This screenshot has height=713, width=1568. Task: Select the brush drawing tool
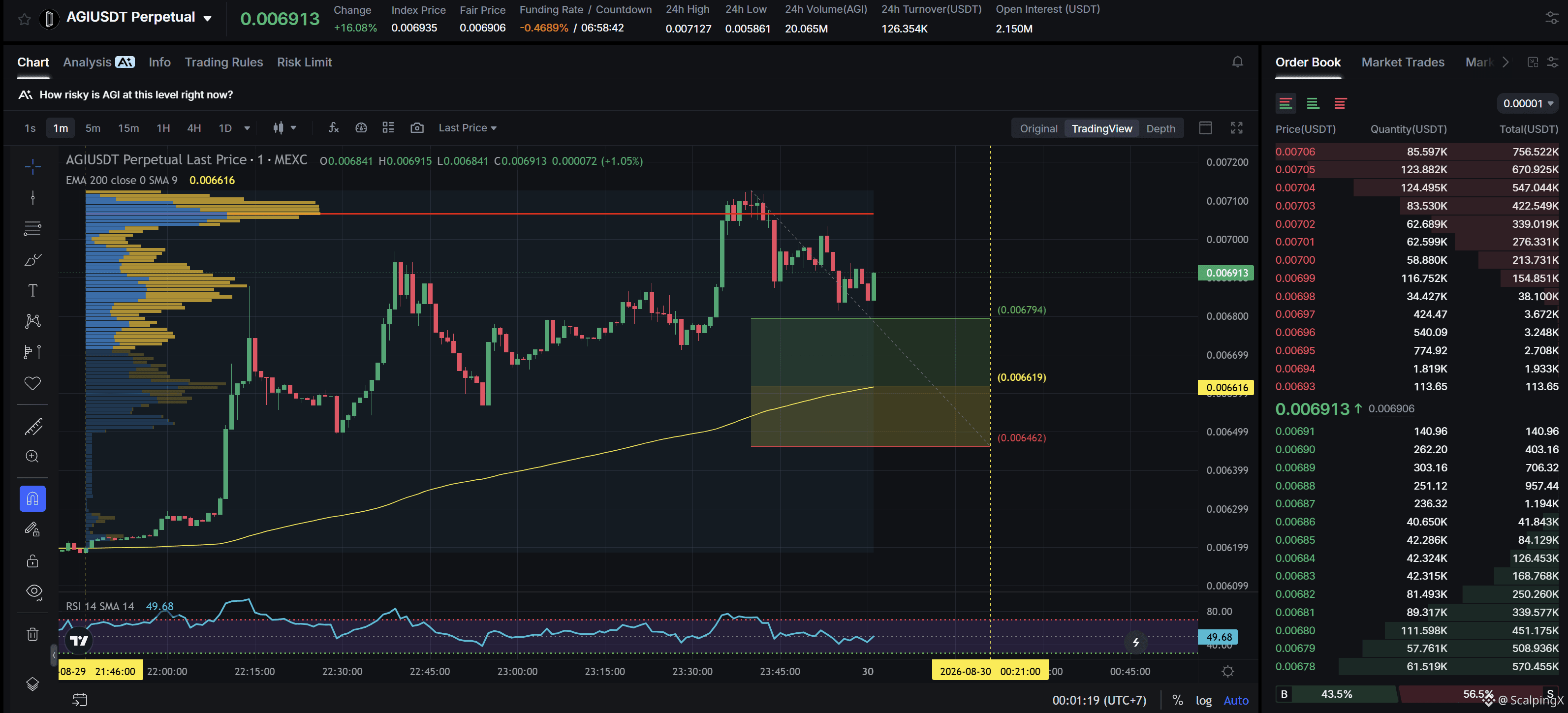point(33,260)
